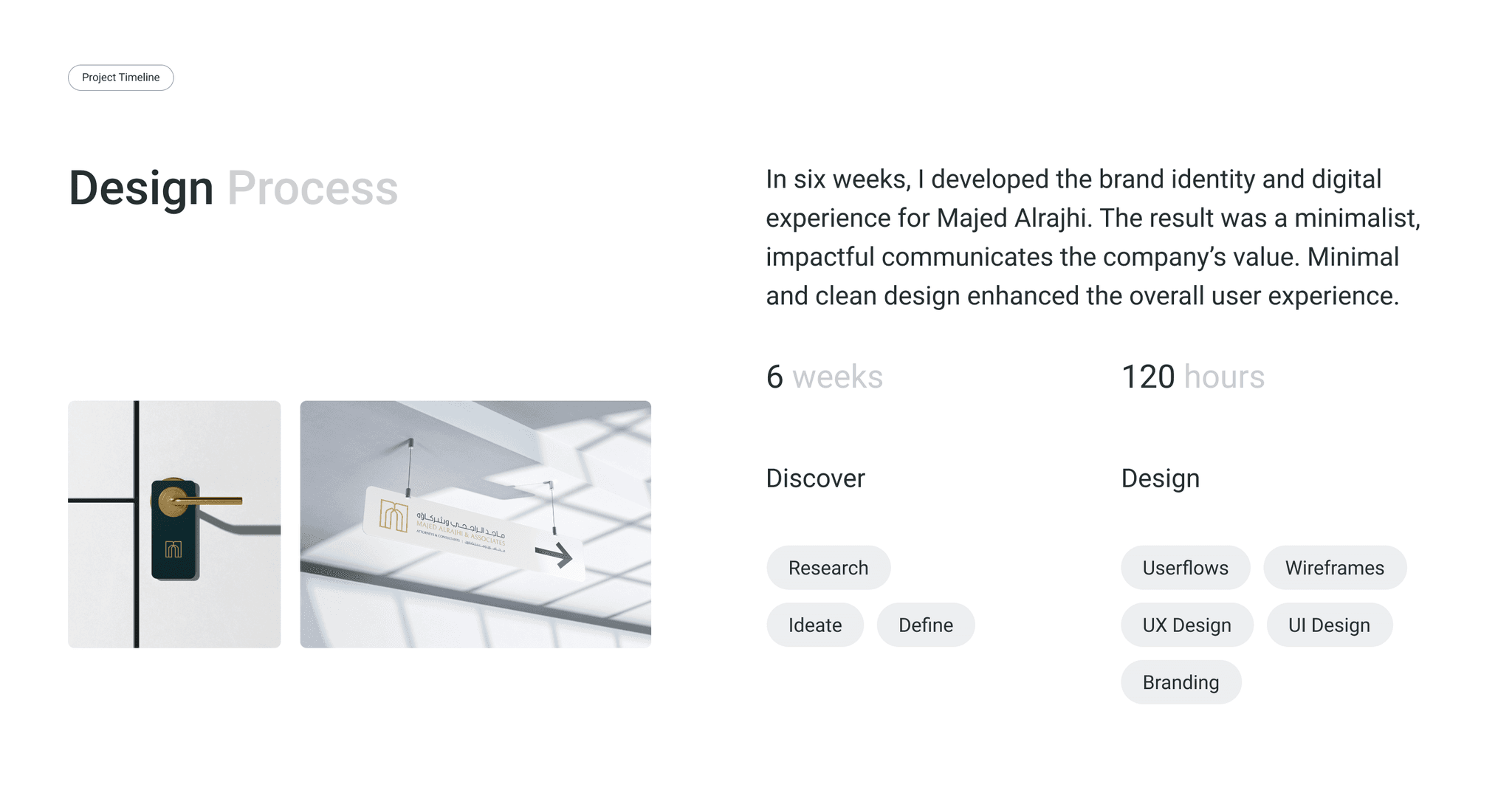Click the project description paragraph

click(x=1093, y=237)
